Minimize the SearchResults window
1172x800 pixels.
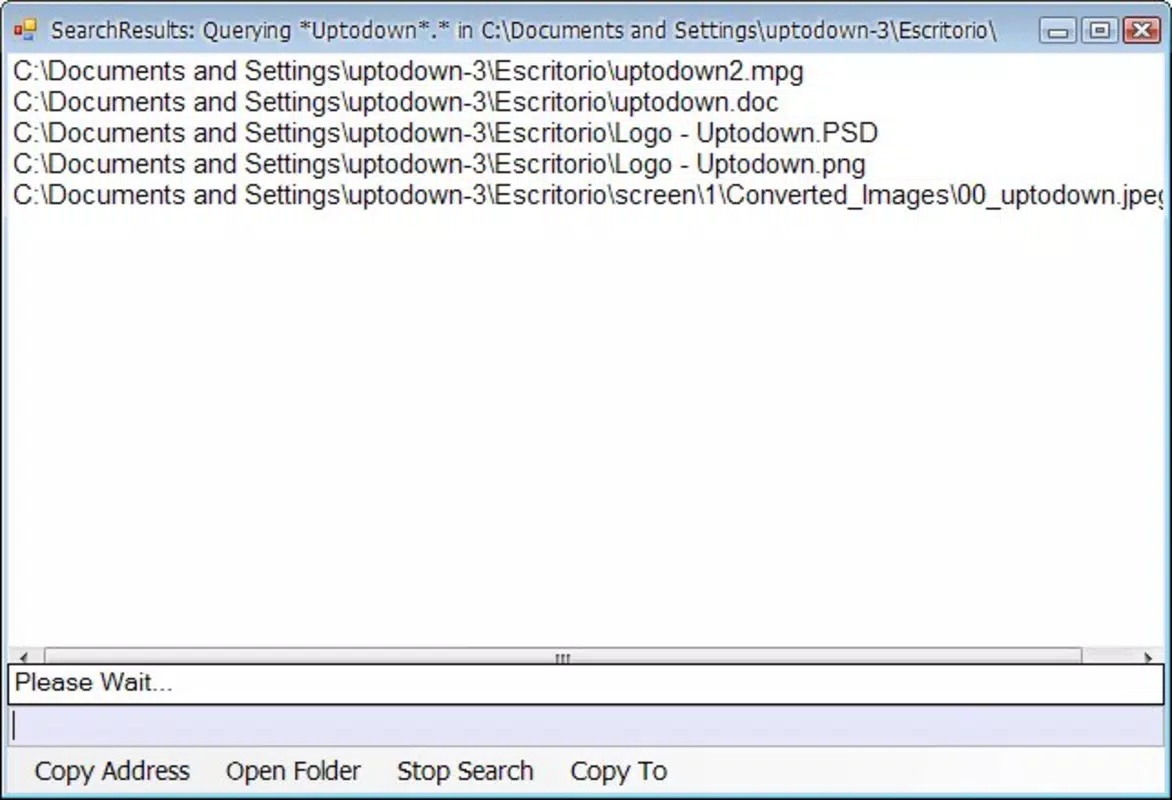tap(1057, 31)
